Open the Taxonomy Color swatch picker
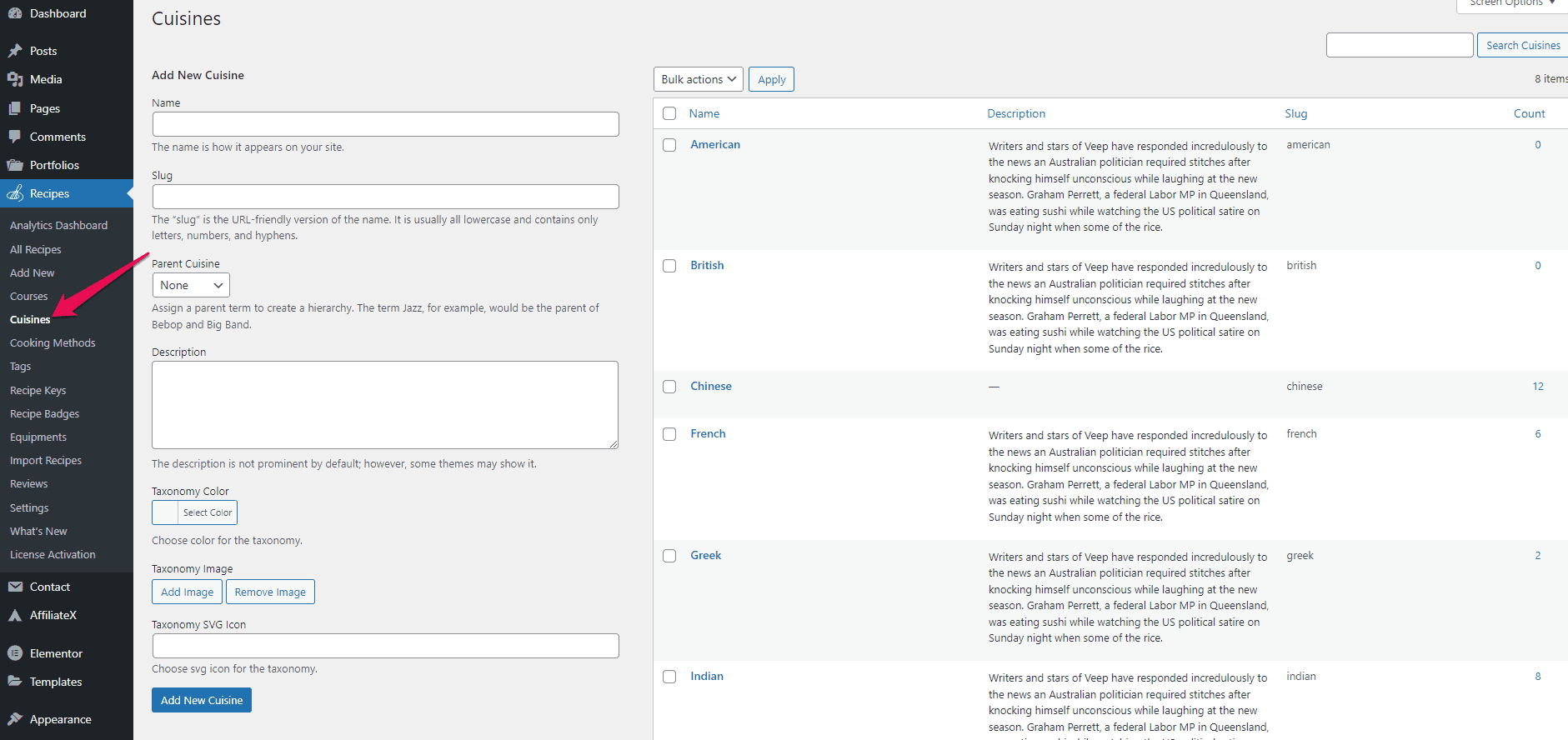Image resolution: width=1568 pixels, height=740 pixels. [165, 512]
